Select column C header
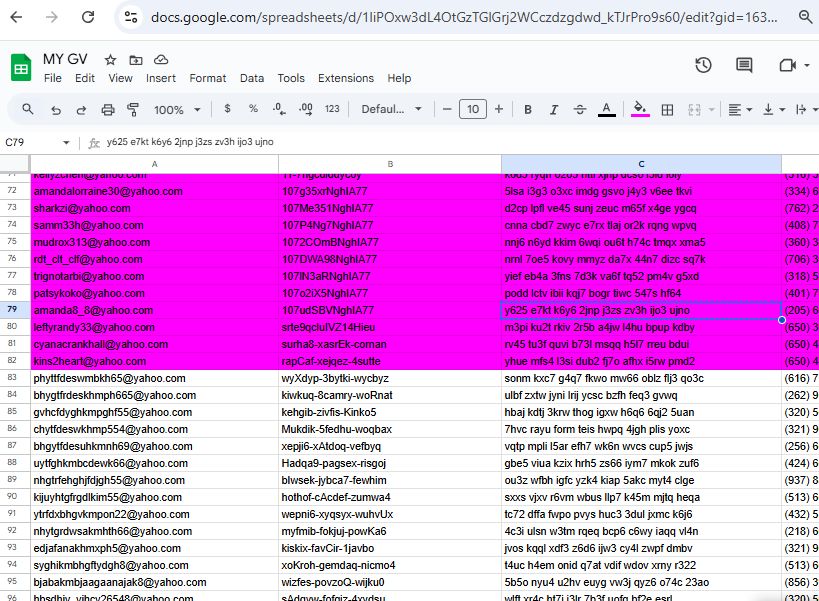This screenshot has height=601, width=819. [x=641, y=164]
